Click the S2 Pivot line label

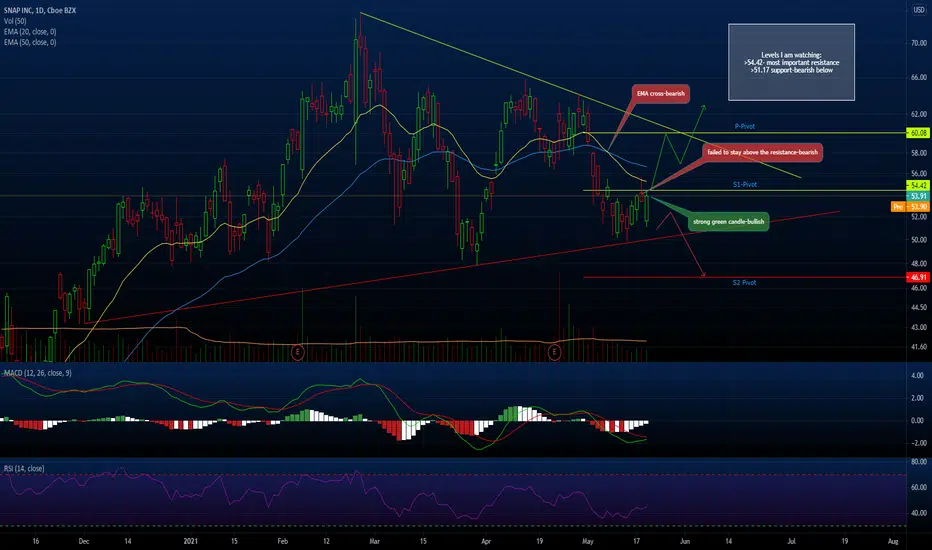click(744, 282)
